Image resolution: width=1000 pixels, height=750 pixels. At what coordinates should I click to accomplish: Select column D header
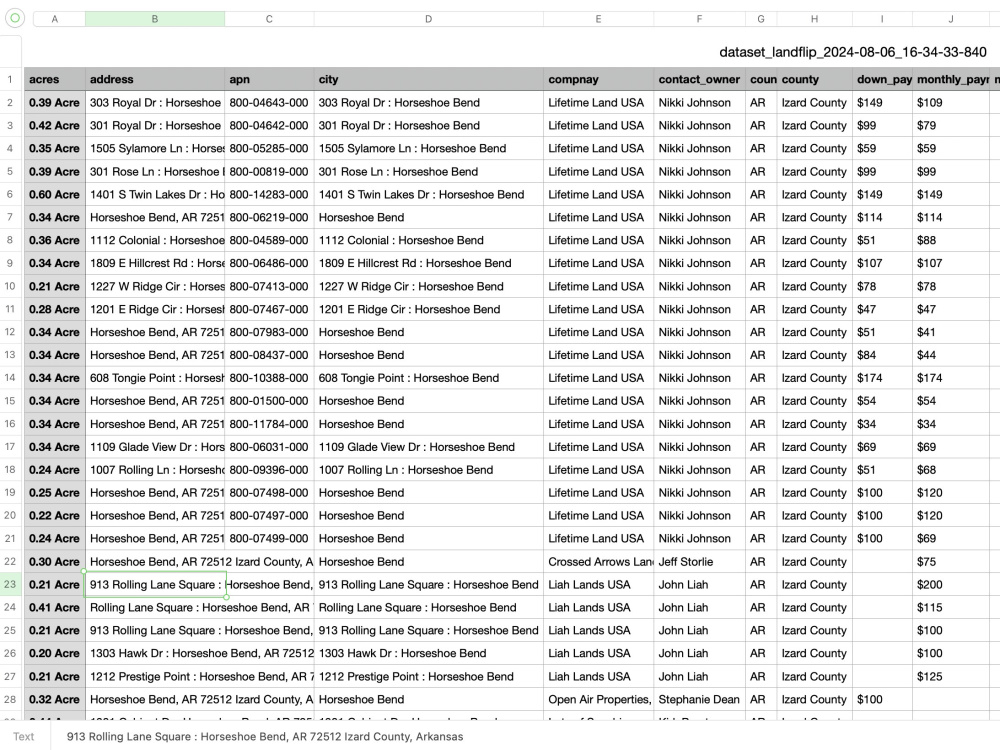point(429,19)
